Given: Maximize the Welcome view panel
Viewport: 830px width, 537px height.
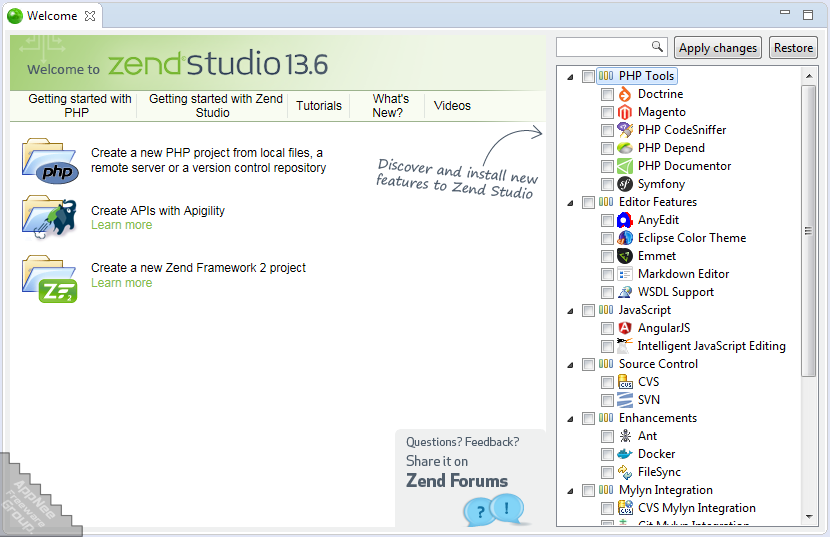Looking at the screenshot, I should pyautogui.click(x=808, y=15).
